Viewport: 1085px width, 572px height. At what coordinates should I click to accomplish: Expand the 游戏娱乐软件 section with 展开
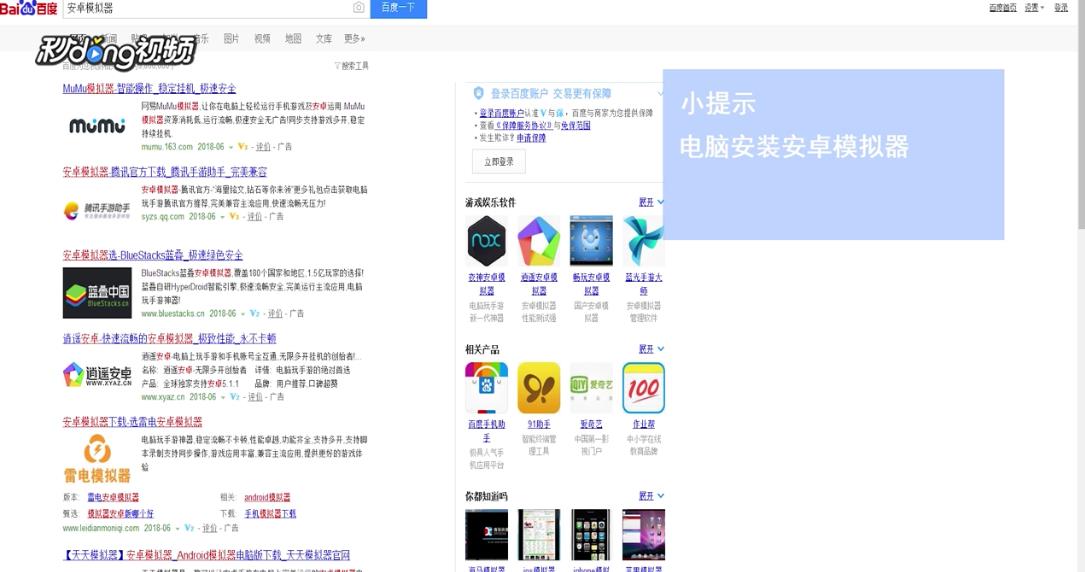point(651,202)
